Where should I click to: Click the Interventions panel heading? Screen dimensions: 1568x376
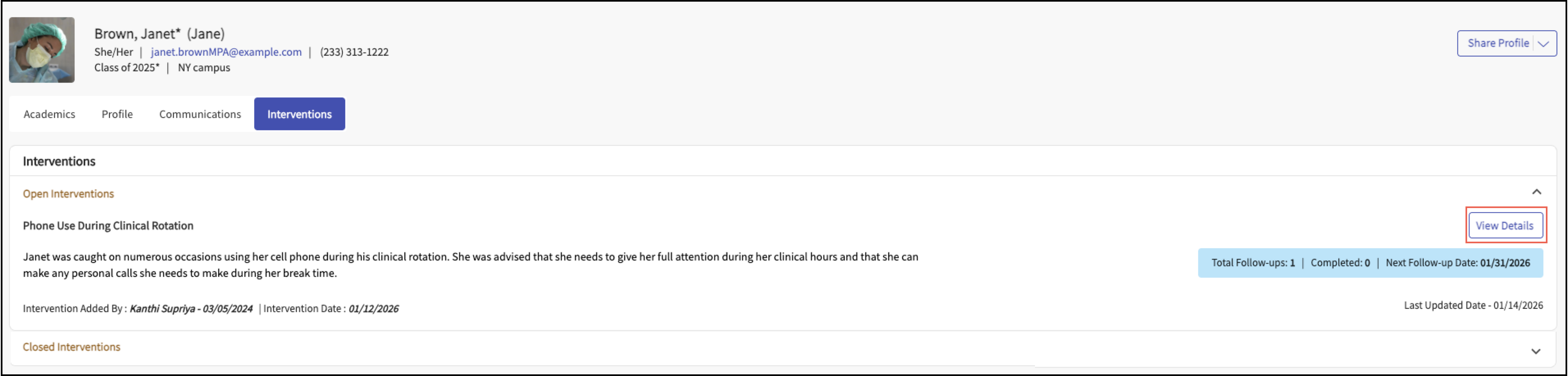point(59,161)
